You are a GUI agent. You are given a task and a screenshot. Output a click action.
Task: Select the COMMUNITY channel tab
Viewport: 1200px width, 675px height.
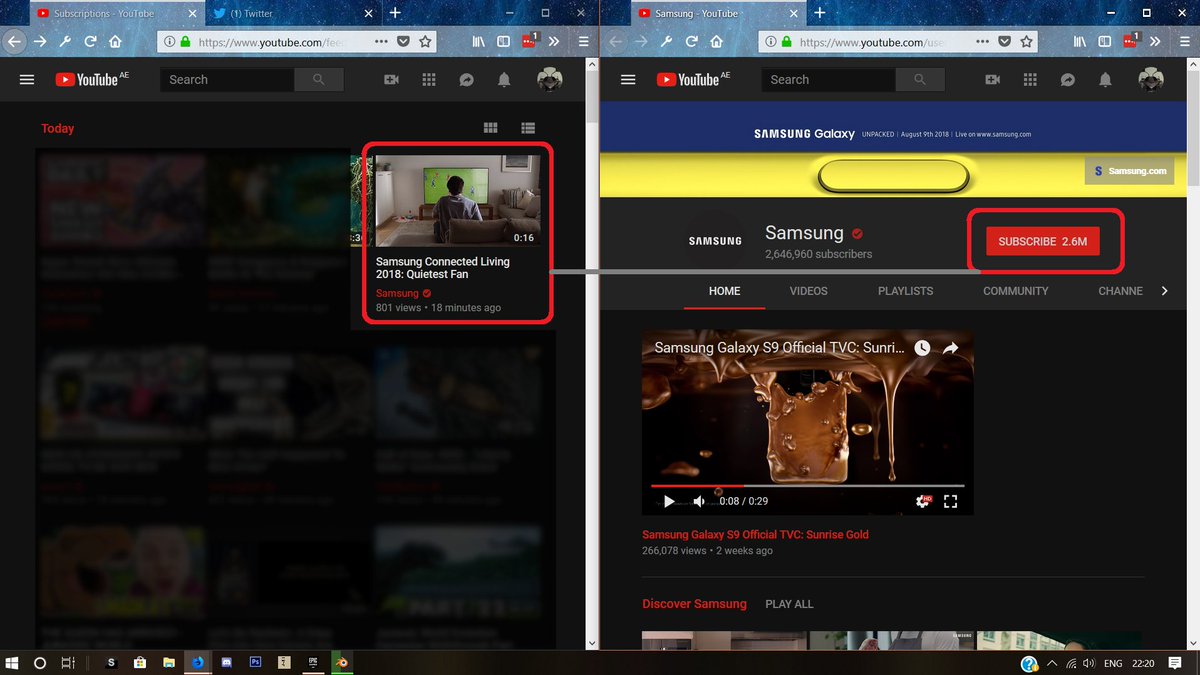pyautogui.click(x=1016, y=291)
